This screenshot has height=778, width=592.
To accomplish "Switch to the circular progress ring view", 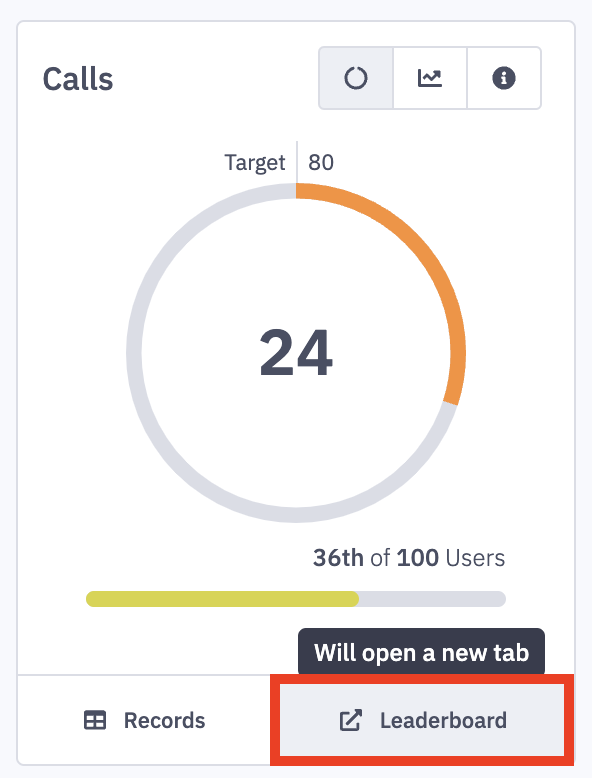I will (356, 78).
